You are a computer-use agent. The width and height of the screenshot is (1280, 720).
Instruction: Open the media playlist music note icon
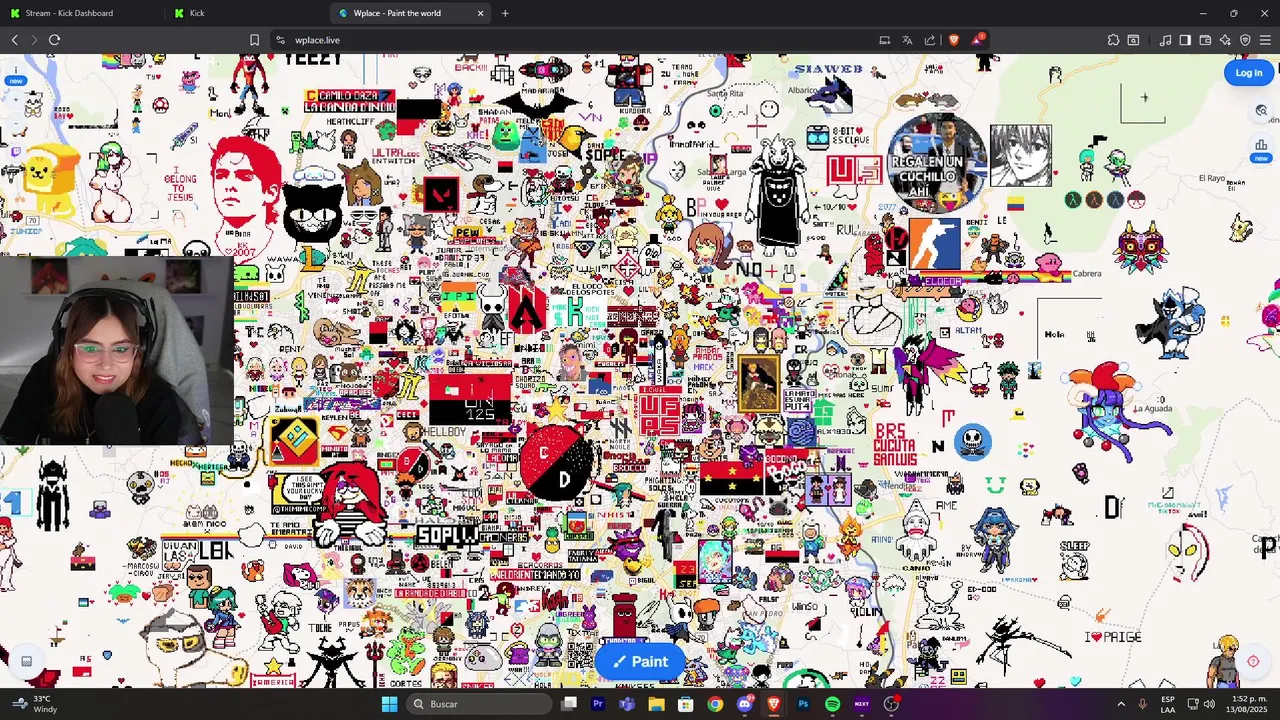pyautogui.click(x=1165, y=40)
